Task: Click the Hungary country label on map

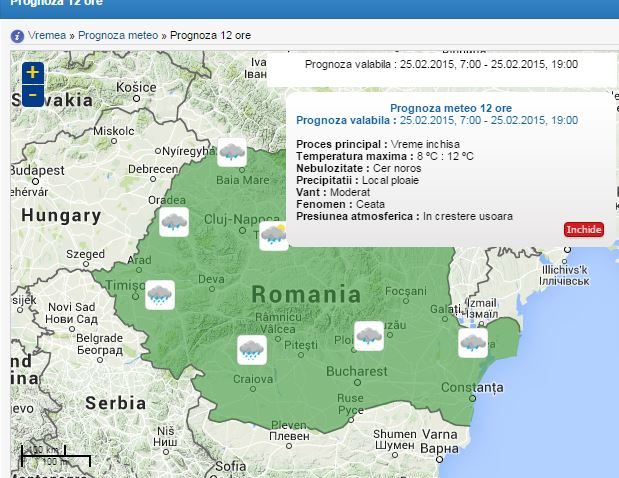Action: click(62, 216)
